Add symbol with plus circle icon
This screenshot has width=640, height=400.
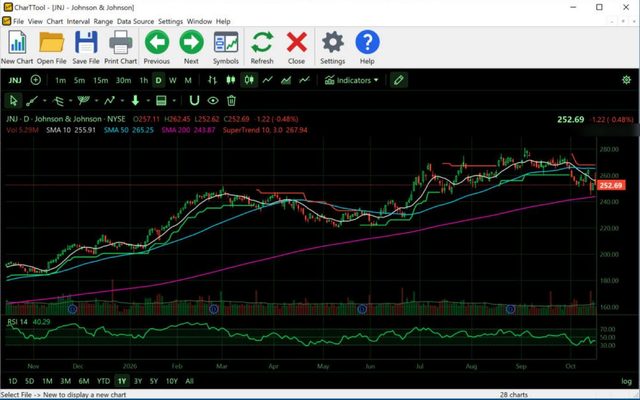[x=36, y=80]
